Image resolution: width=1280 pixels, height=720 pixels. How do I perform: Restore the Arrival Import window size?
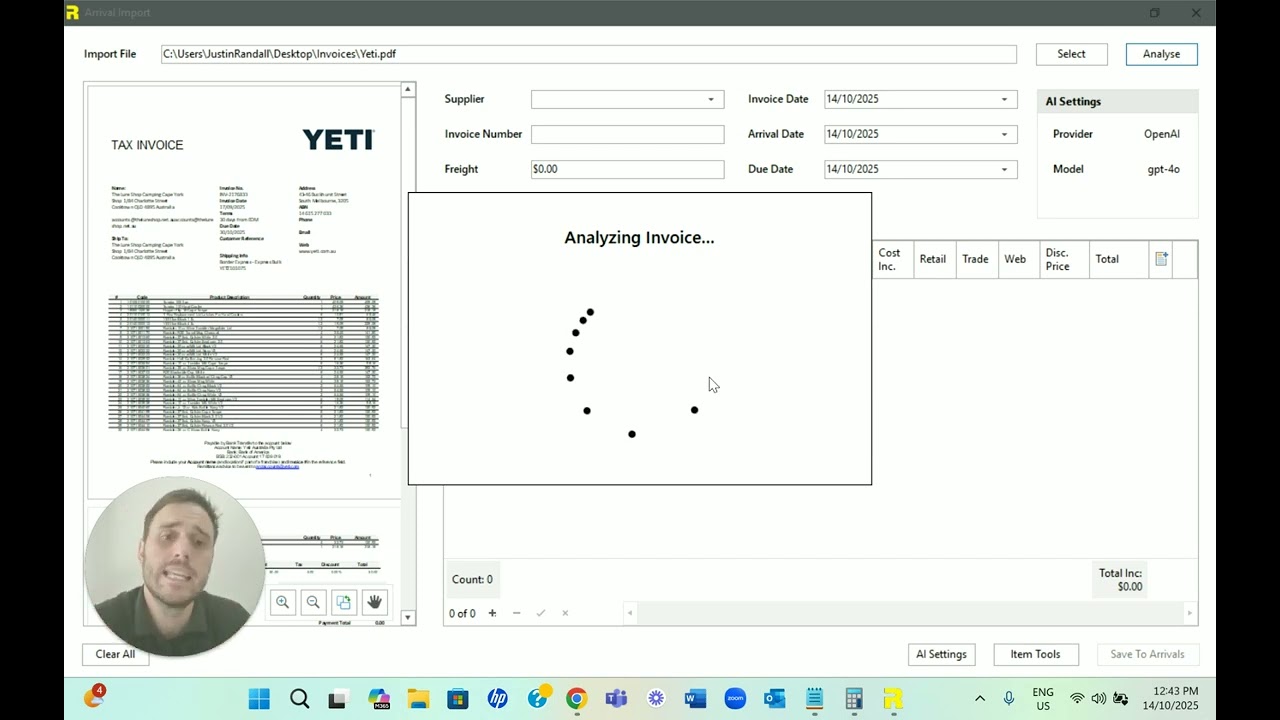(1154, 13)
